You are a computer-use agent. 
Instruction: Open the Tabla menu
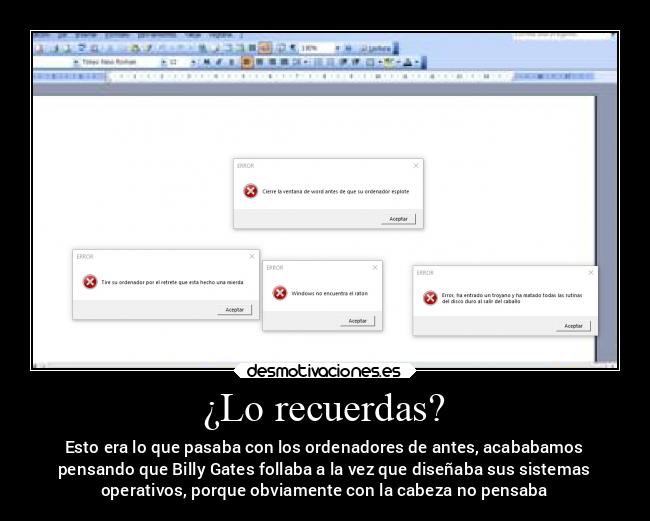pyautogui.click(x=194, y=36)
